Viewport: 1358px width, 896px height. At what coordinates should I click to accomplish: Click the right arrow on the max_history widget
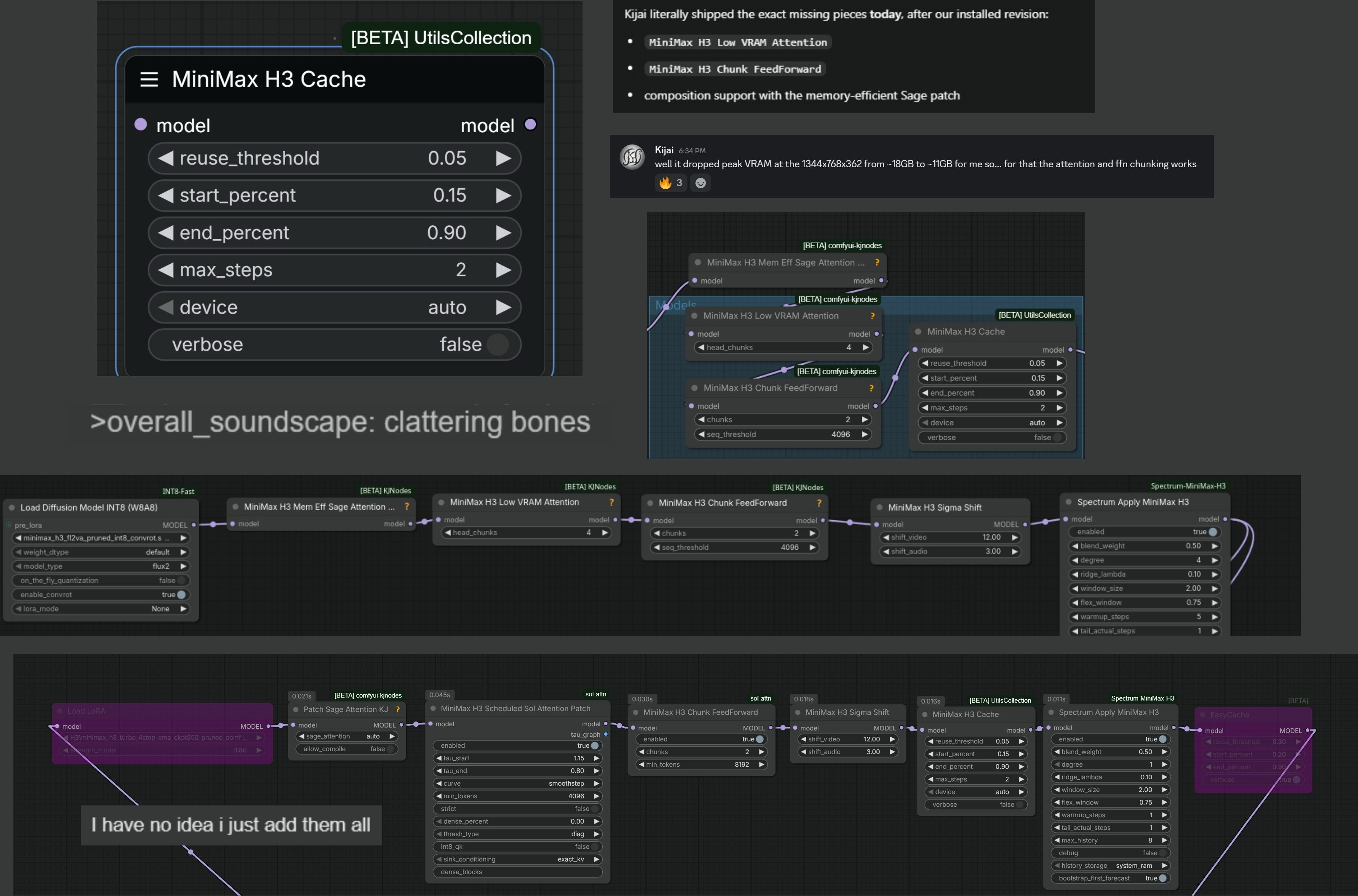click(x=1164, y=840)
